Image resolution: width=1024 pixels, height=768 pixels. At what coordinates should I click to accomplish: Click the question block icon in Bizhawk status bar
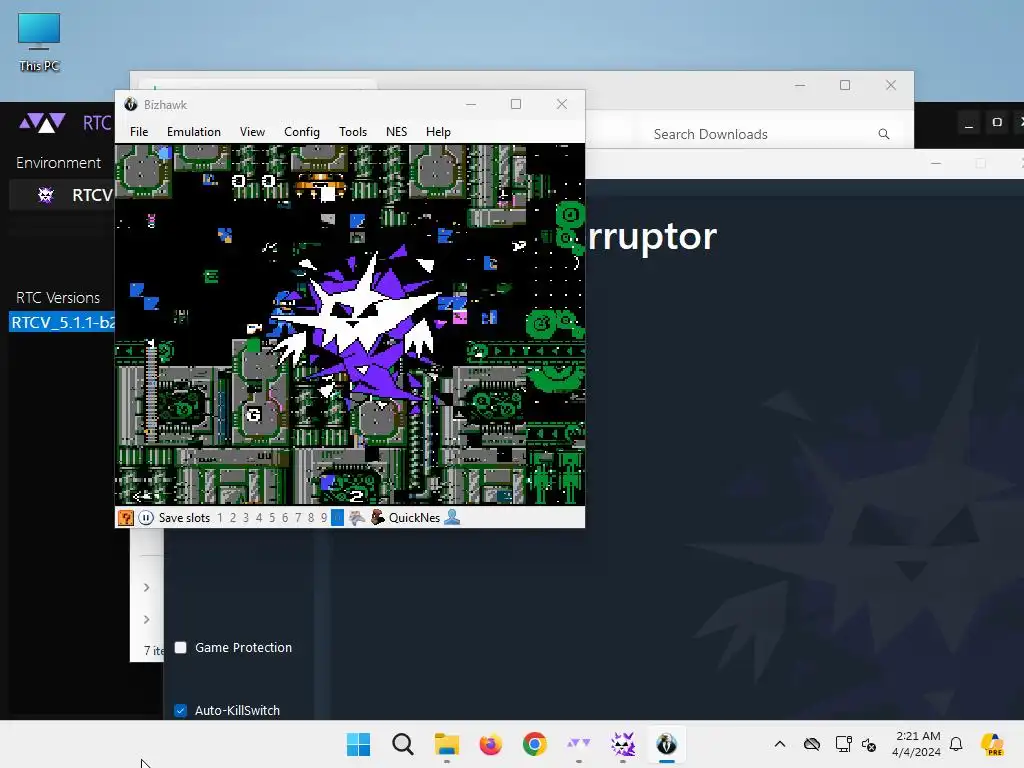[x=125, y=518]
